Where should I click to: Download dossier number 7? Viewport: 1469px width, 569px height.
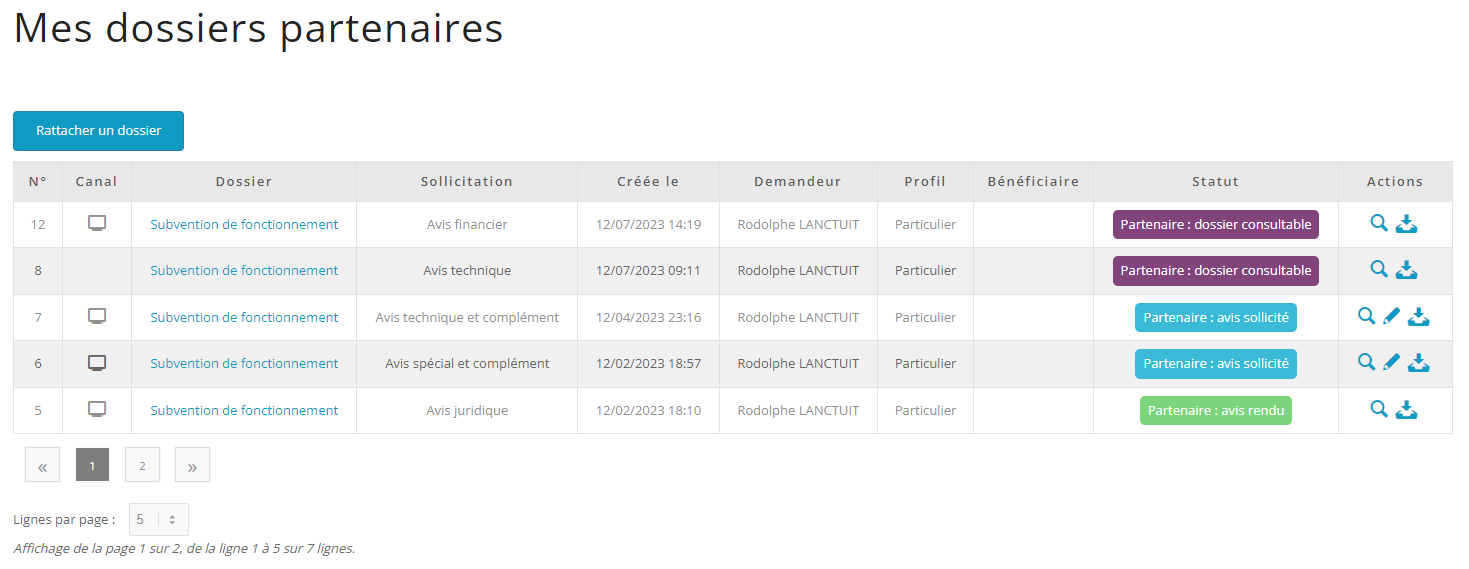click(1419, 317)
